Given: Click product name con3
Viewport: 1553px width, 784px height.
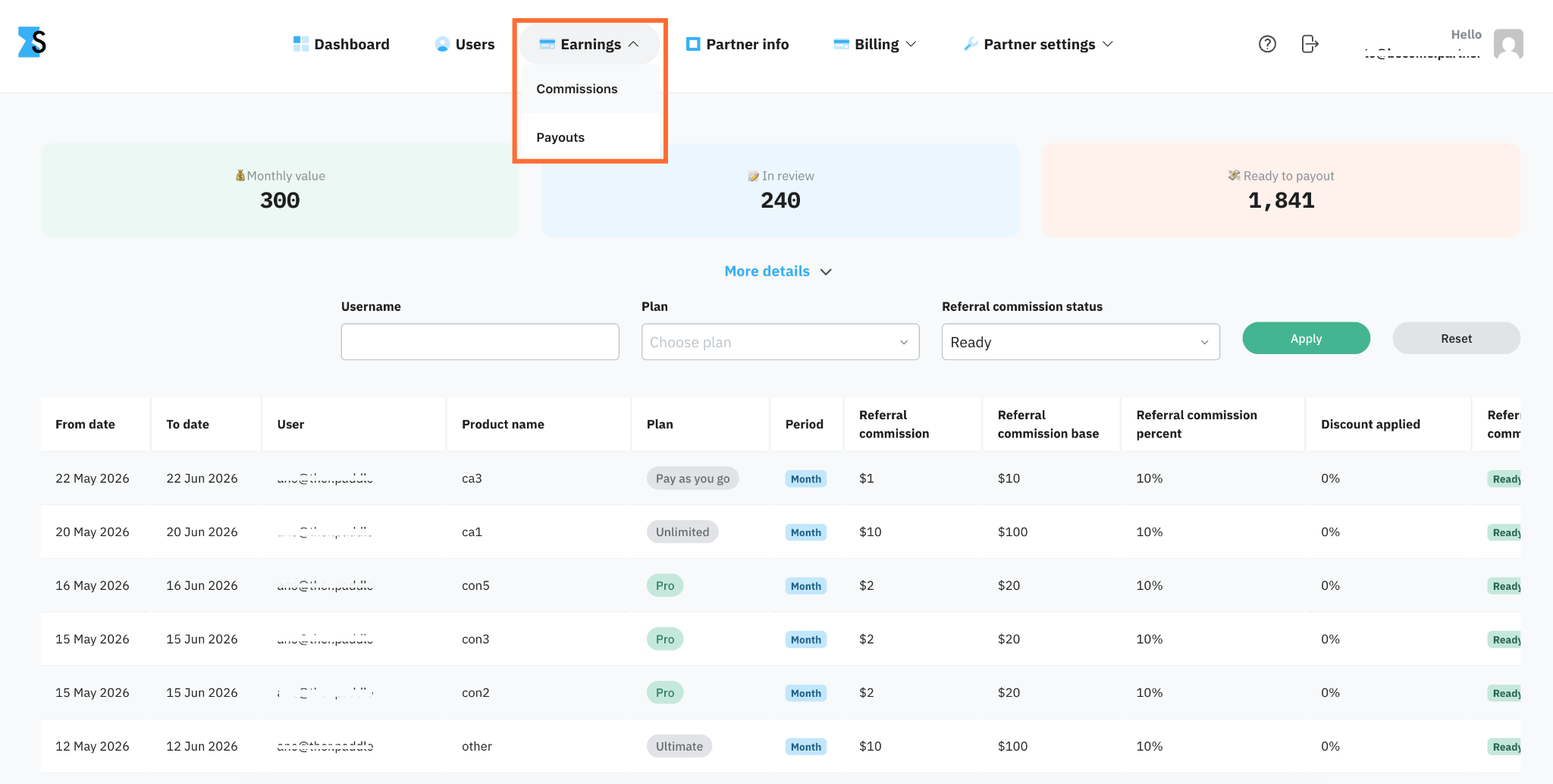Looking at the screenshot, I should click(x=475, y=639).
